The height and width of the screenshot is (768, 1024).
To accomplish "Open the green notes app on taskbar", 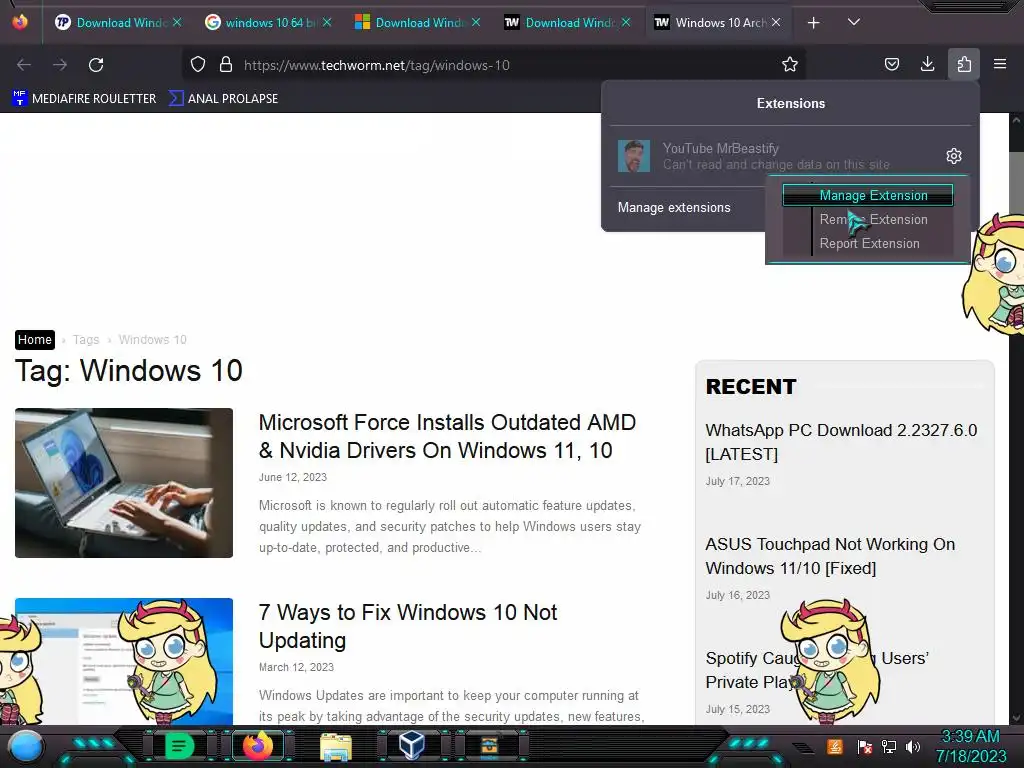I will (x=179, y=745).
